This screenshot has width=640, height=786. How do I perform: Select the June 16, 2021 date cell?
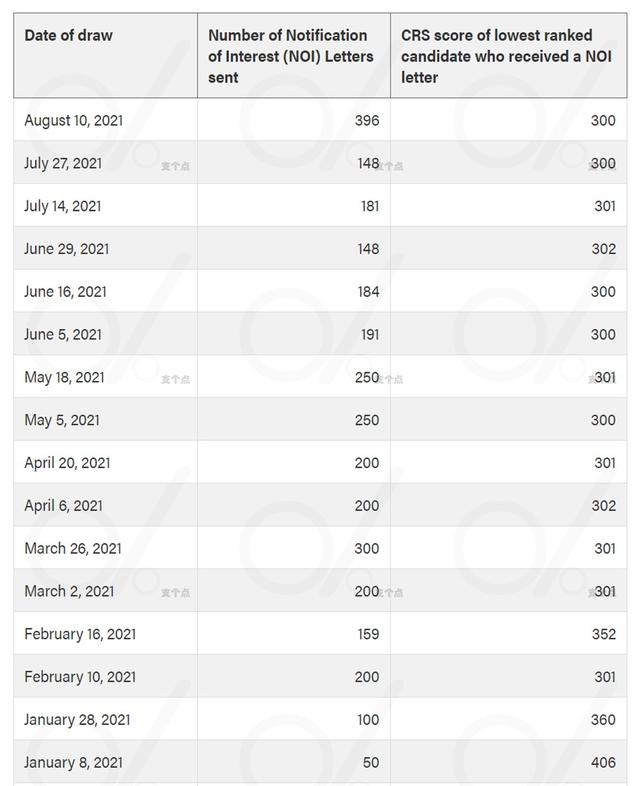coord(65,292)
